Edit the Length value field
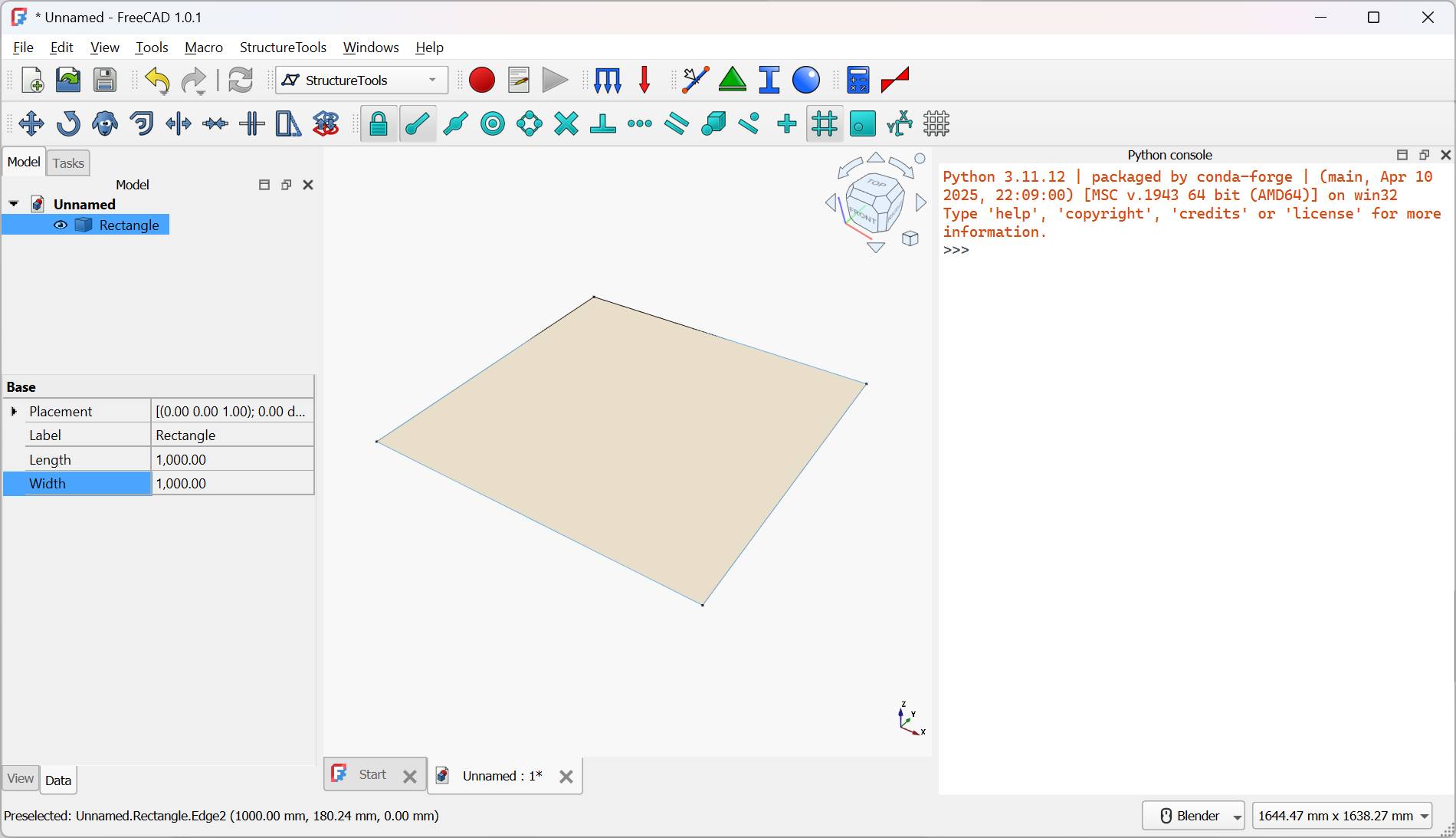This screenshot has width=1456, height=838. [x=233, y=460]
